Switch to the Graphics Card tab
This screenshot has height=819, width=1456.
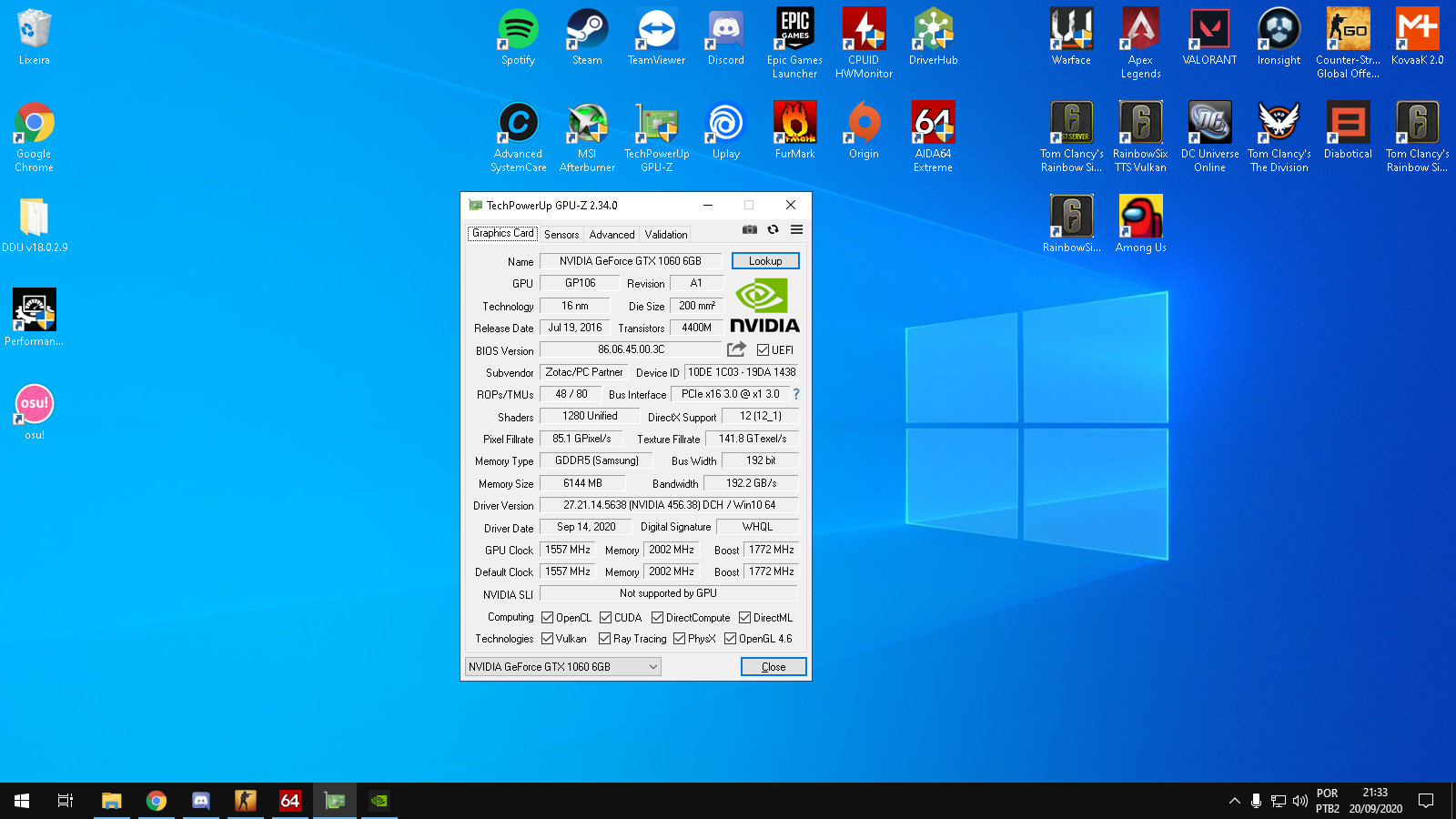pyautogui.click(x=502, y=233)
